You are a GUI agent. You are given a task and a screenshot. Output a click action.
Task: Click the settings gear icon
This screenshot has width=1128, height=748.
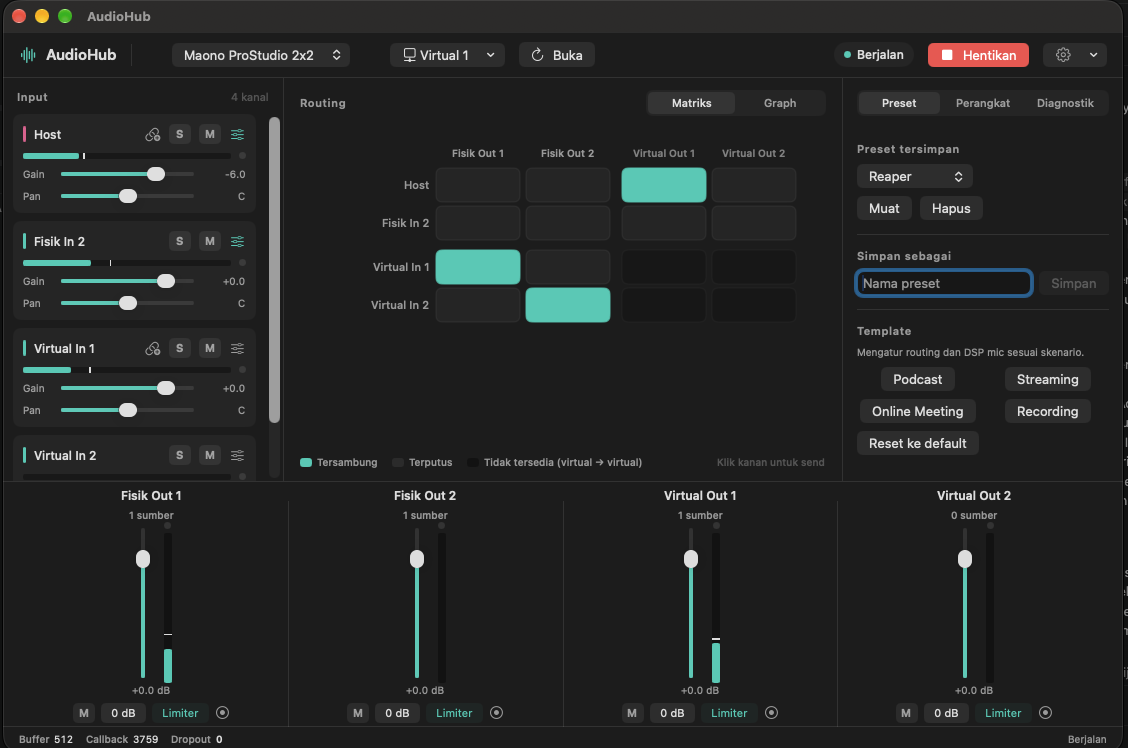[x=1063, y=55]
